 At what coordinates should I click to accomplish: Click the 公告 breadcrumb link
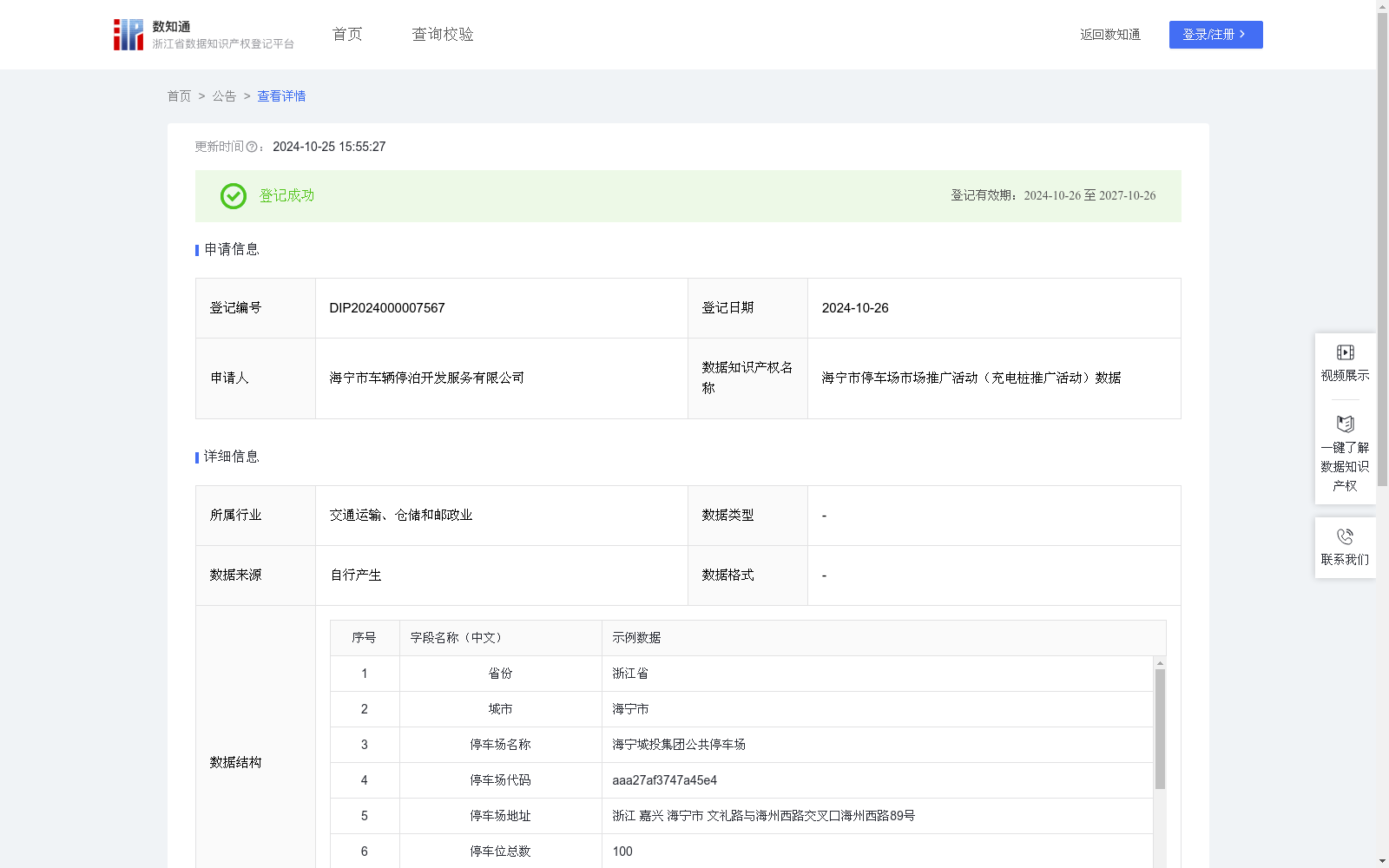(224, 96)
